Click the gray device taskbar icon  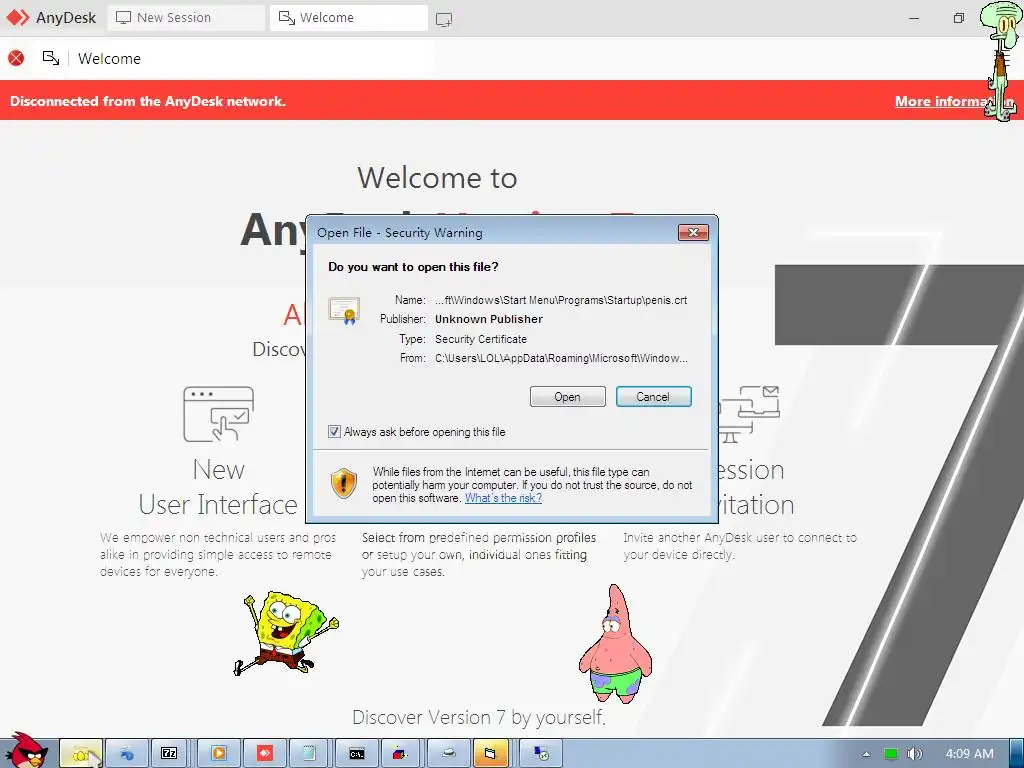[x=448, y=754]
